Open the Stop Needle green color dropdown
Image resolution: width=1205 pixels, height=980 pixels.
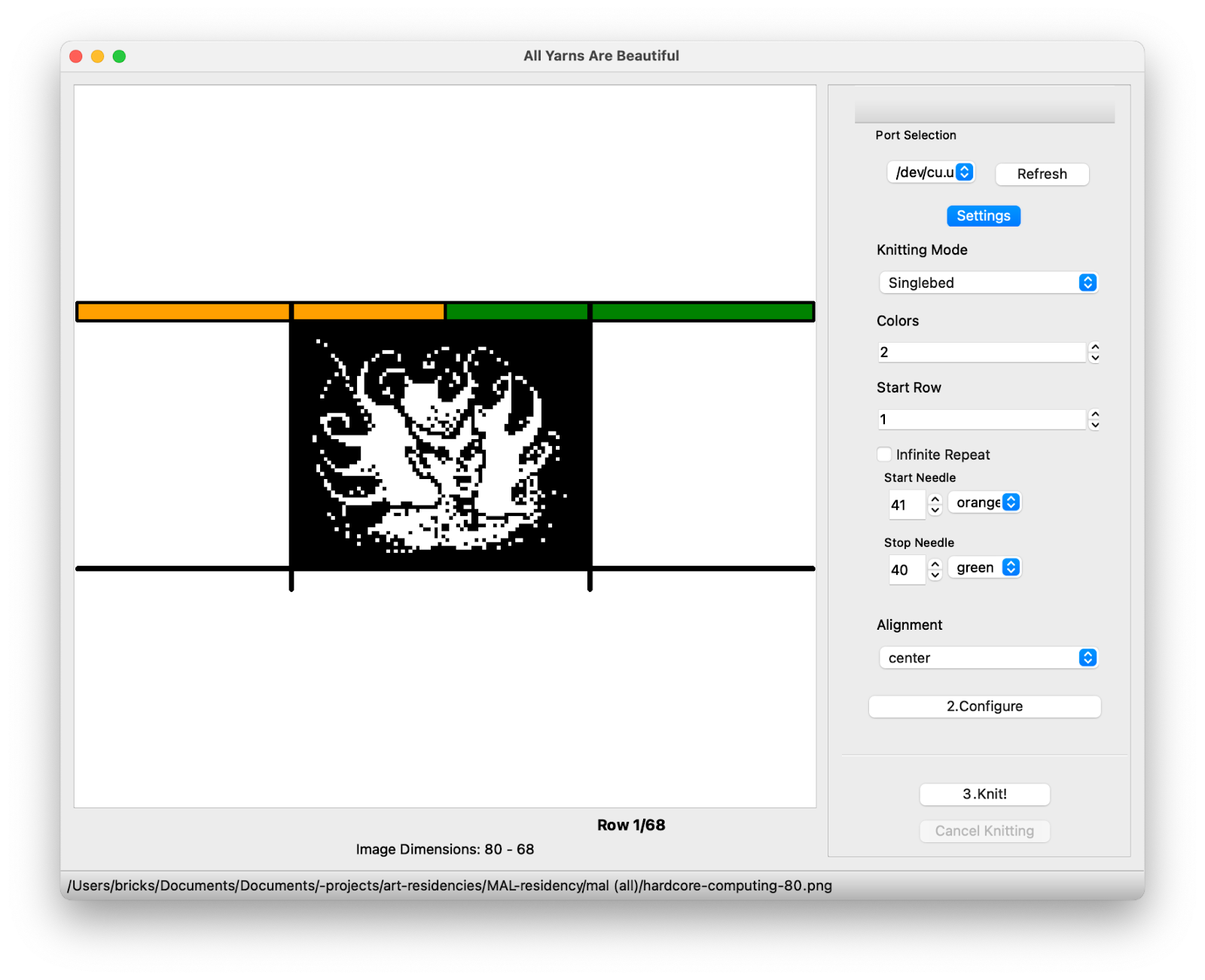click(984, 567)
